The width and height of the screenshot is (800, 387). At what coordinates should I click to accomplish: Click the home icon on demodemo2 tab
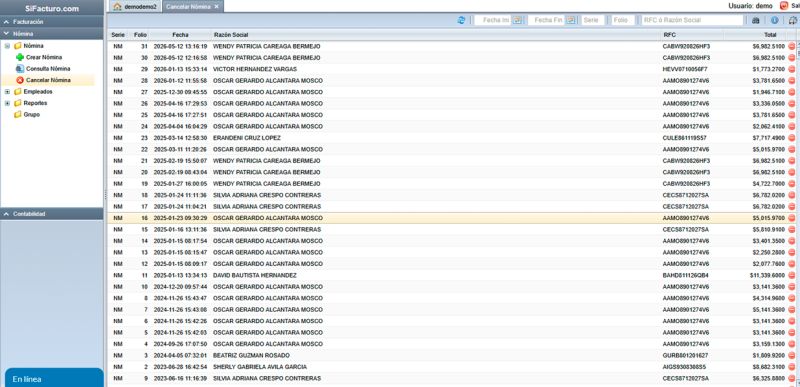pos(117,7)
